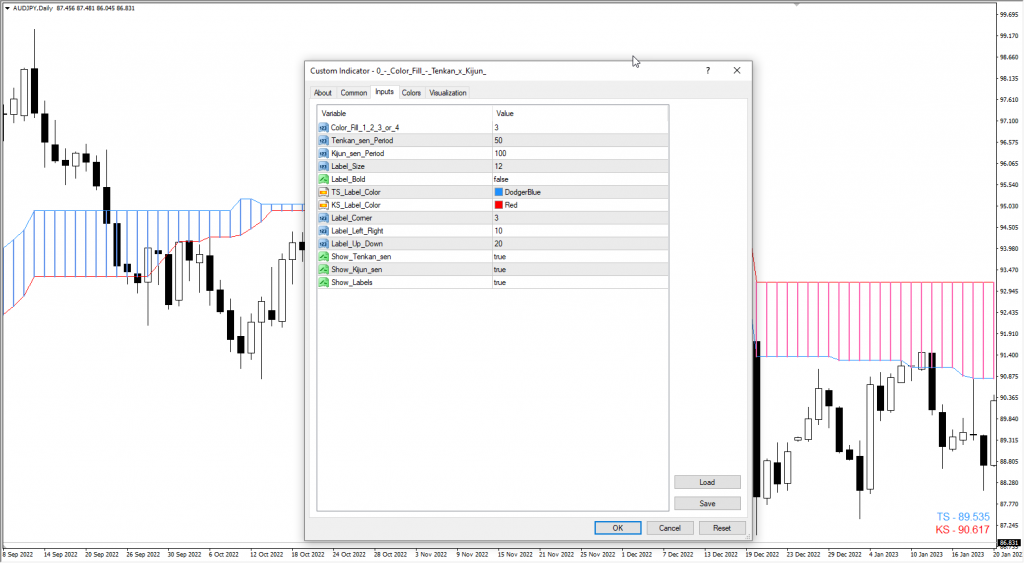This screenshot has width=1024, height=563.
Task: Click the boolean icon beside Show_Kijun_sen
Action: (x=323, y=270)
